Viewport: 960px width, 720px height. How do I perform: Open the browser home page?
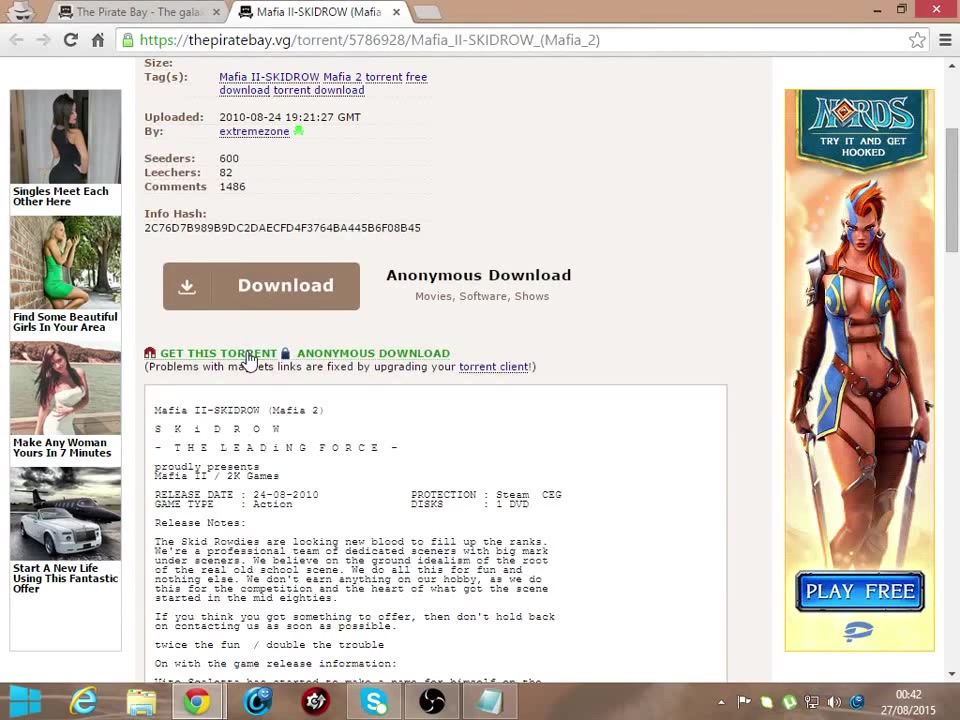[97, 40]
